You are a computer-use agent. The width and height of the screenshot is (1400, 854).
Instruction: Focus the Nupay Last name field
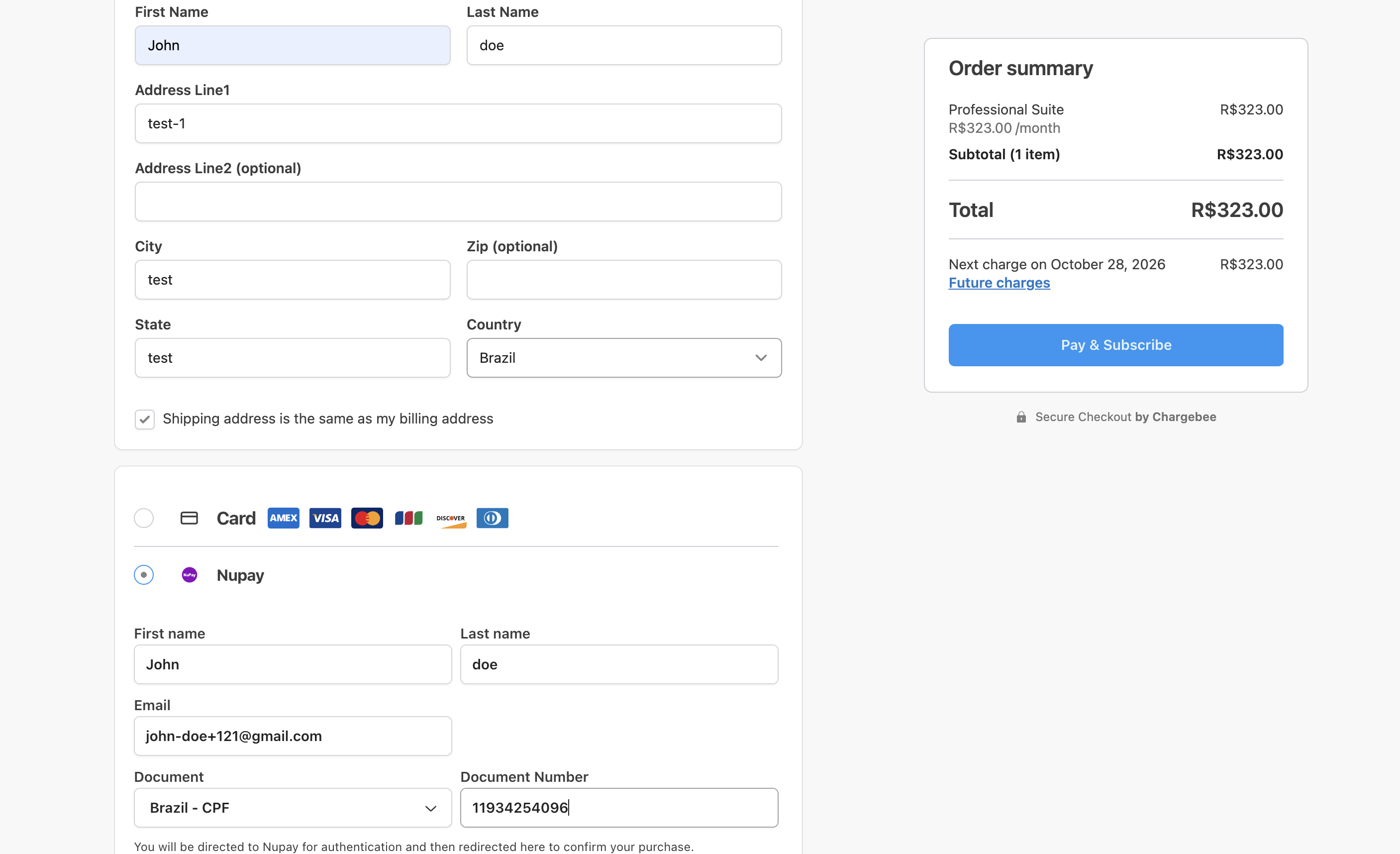619,664
